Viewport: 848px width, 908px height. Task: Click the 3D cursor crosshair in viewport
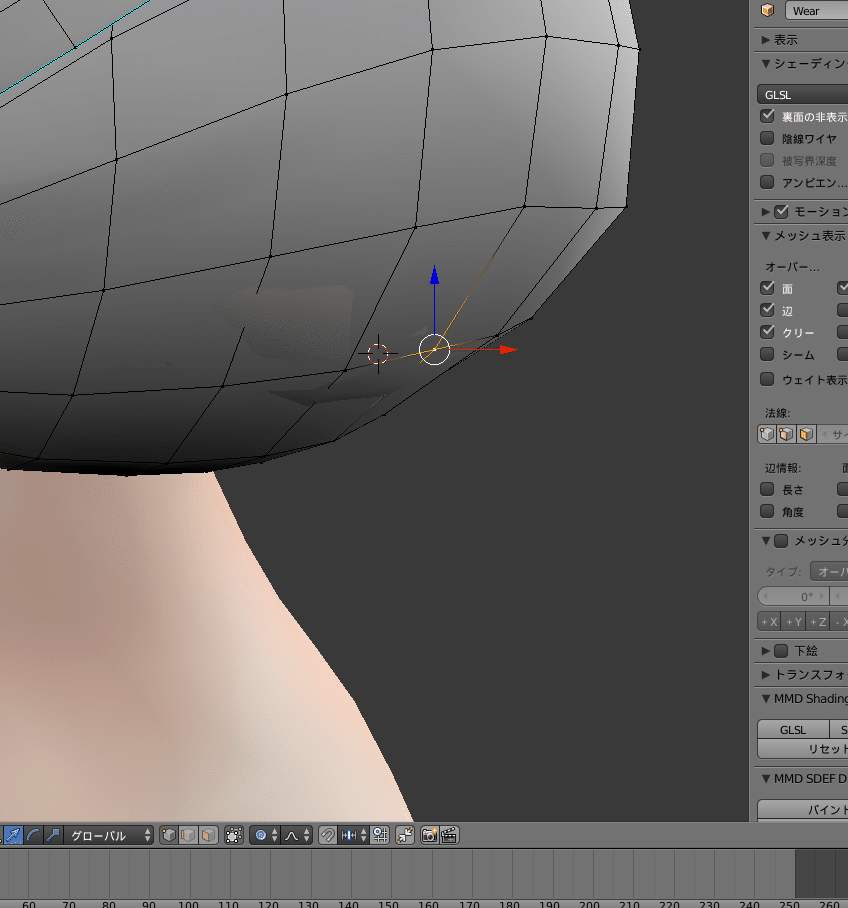click(378, 353)
